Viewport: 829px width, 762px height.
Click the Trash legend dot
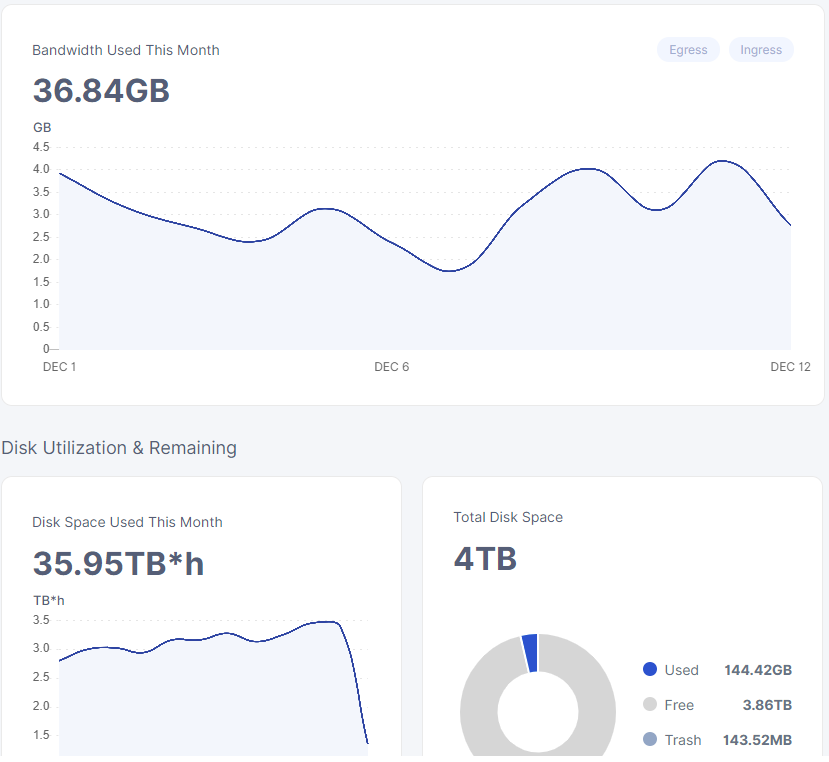650,740
